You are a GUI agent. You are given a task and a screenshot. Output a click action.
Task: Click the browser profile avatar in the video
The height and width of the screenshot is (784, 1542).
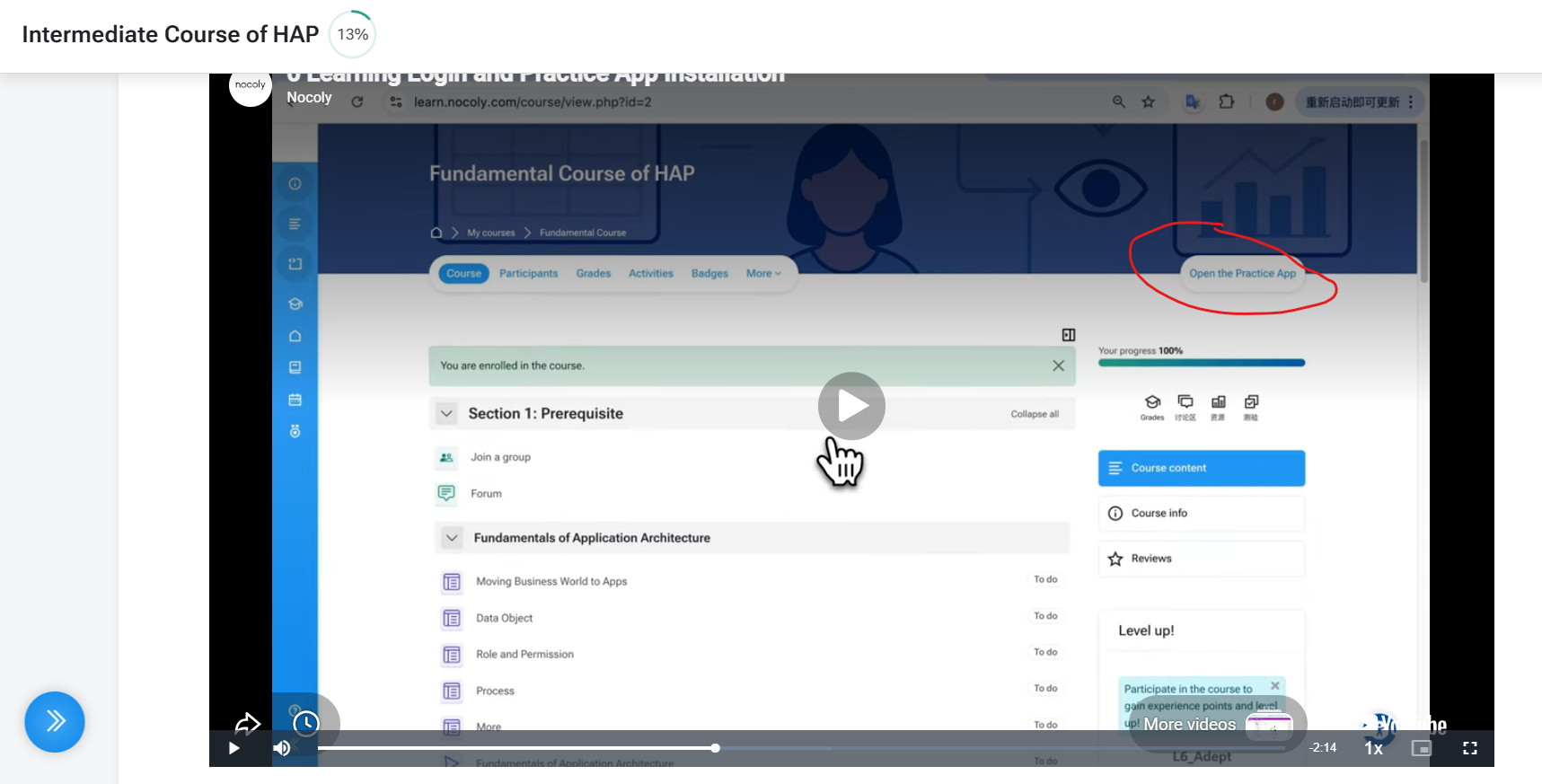tap(1274, 101)
